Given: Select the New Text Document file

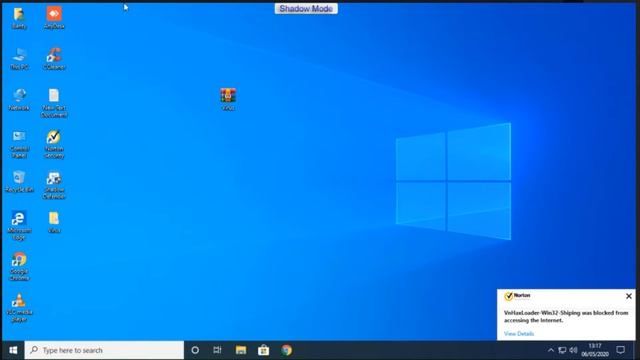Looking at the screenshot, I should tap(54, 103).
